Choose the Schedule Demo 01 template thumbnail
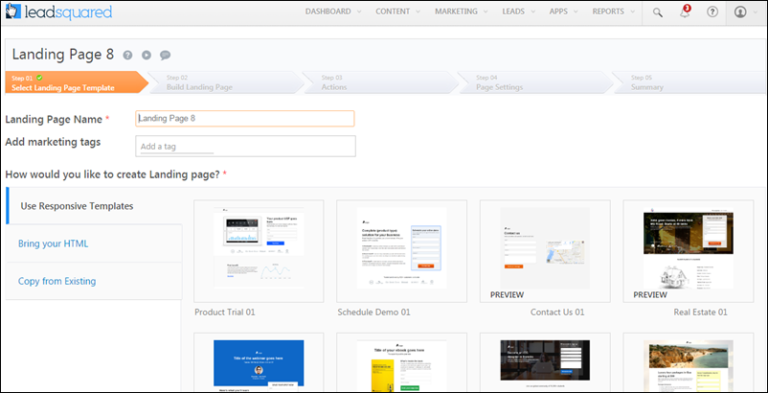Viewport: 768px width, 393px height. pos(402,251)
